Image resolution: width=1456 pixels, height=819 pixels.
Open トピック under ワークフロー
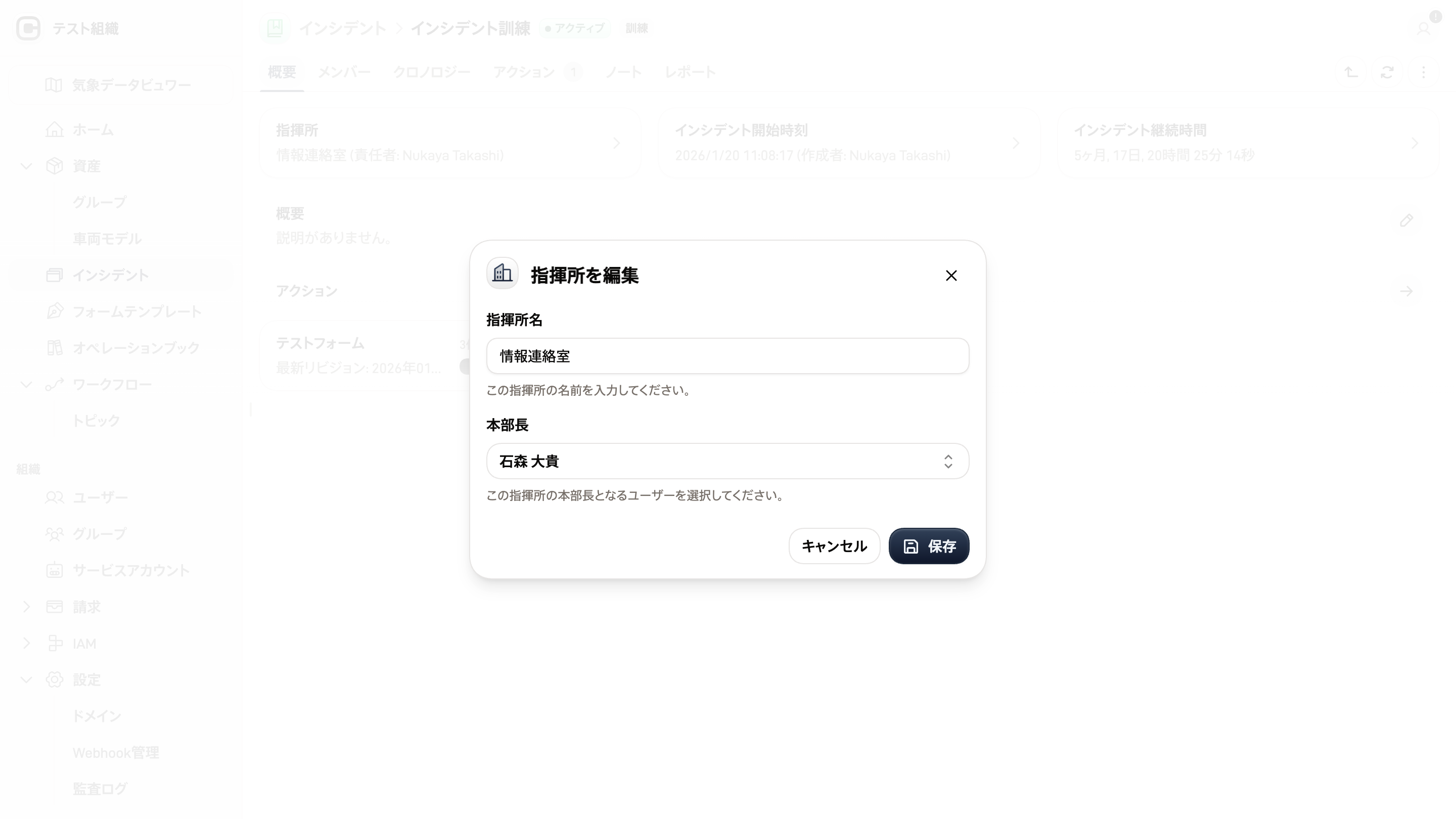[x=96, y=421]
